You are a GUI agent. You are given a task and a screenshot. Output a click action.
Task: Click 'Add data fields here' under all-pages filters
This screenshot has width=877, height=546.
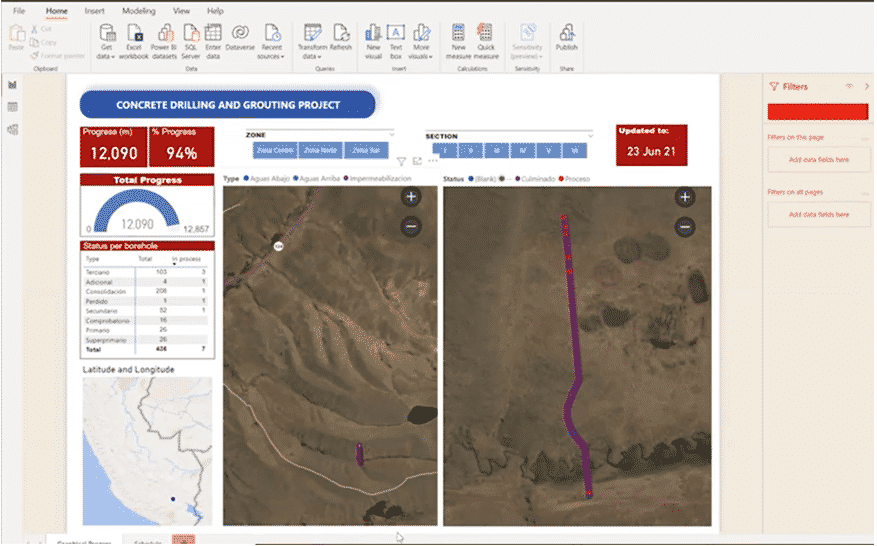click(x=818, y=215)
